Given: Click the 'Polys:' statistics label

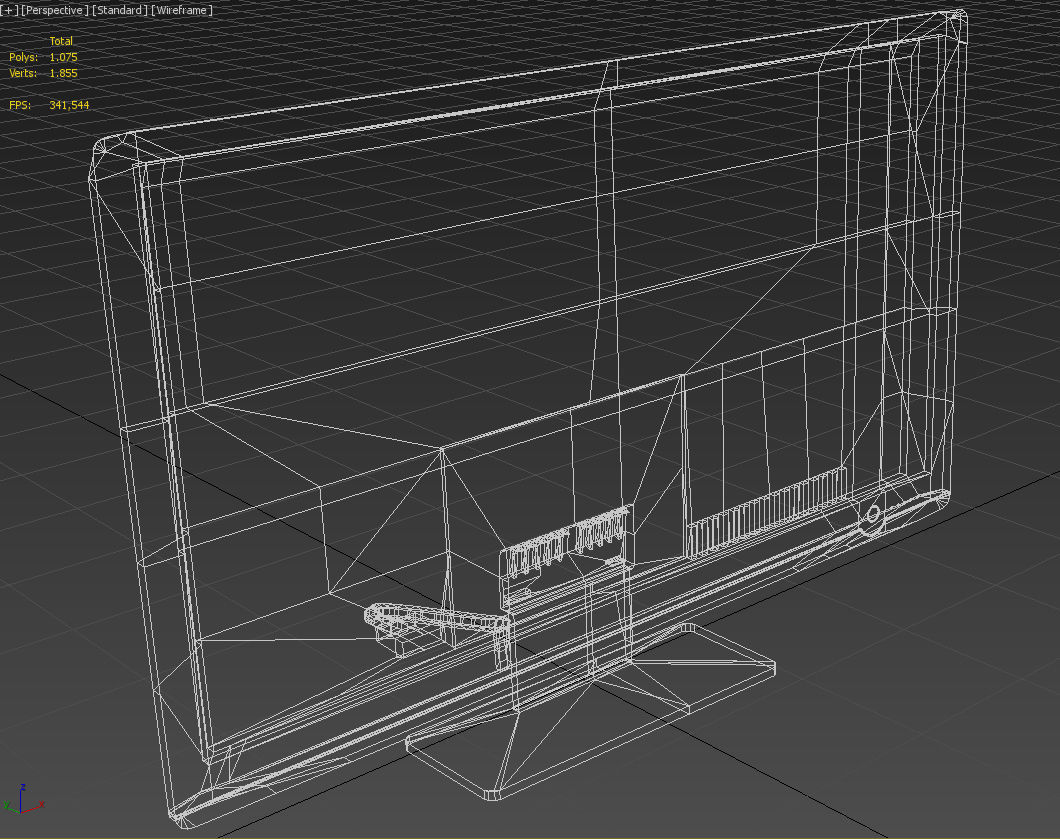Looking at the screenshot, I should click(x=24, y=57).
